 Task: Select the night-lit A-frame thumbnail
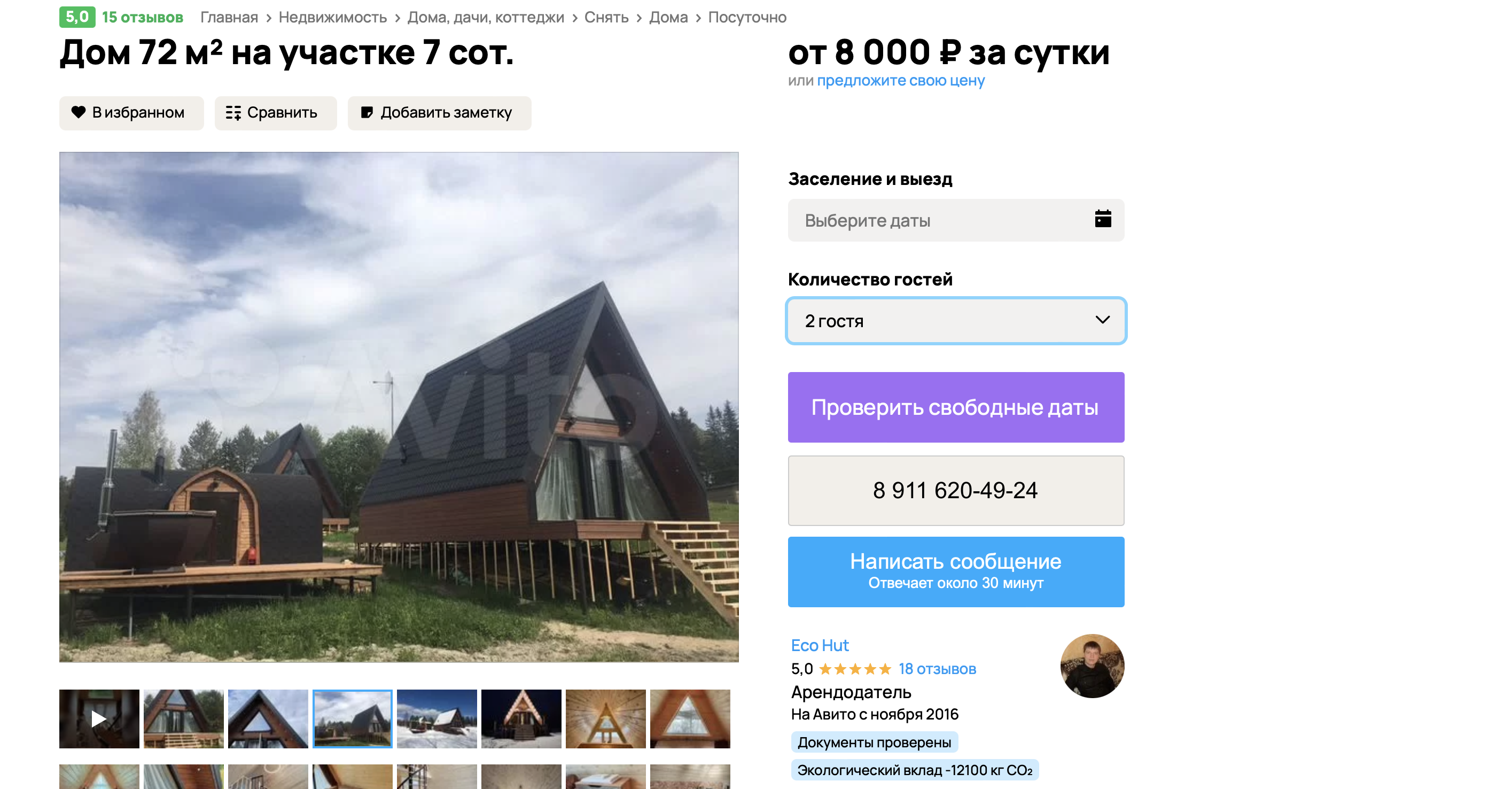(521, 718)
